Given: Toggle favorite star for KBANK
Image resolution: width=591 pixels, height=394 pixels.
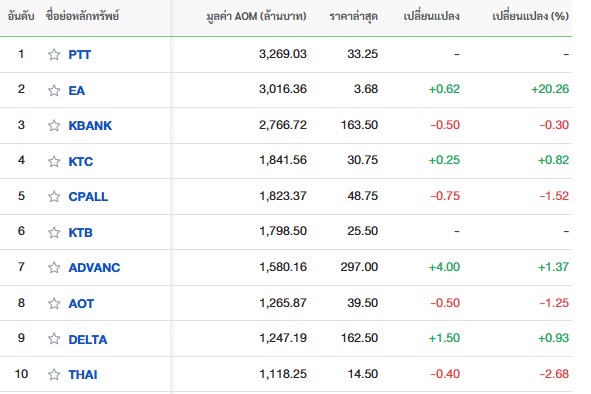Looking at the screenshot, I should (x=54, y=125).
